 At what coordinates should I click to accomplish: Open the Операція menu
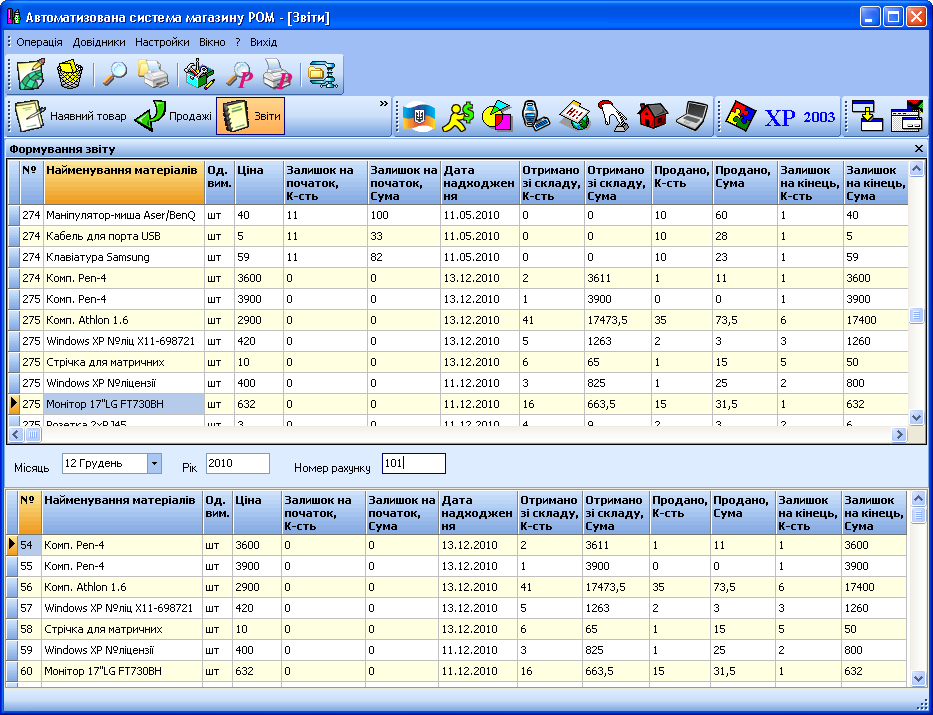pos(39,42)
